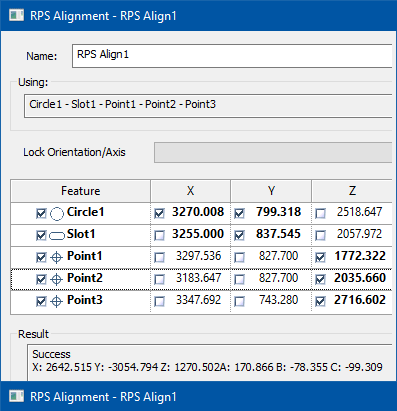The height and width of the screenshot is (411, 397).
Task: Edit the Name field RPS Align1
Action: 232,56
